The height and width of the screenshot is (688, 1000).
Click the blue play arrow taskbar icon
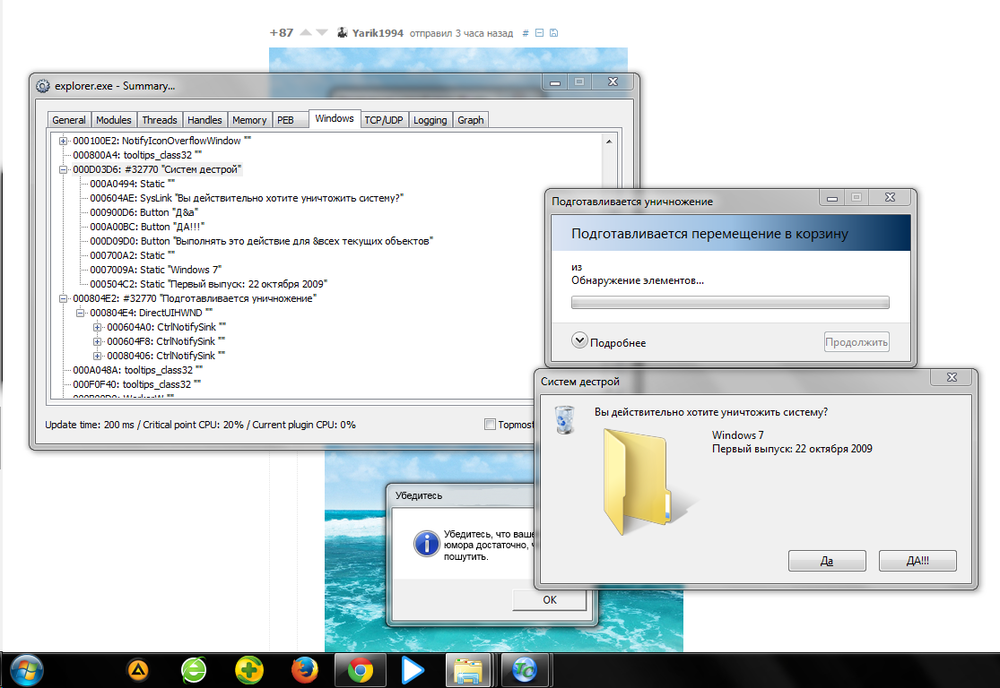[412, 668]
